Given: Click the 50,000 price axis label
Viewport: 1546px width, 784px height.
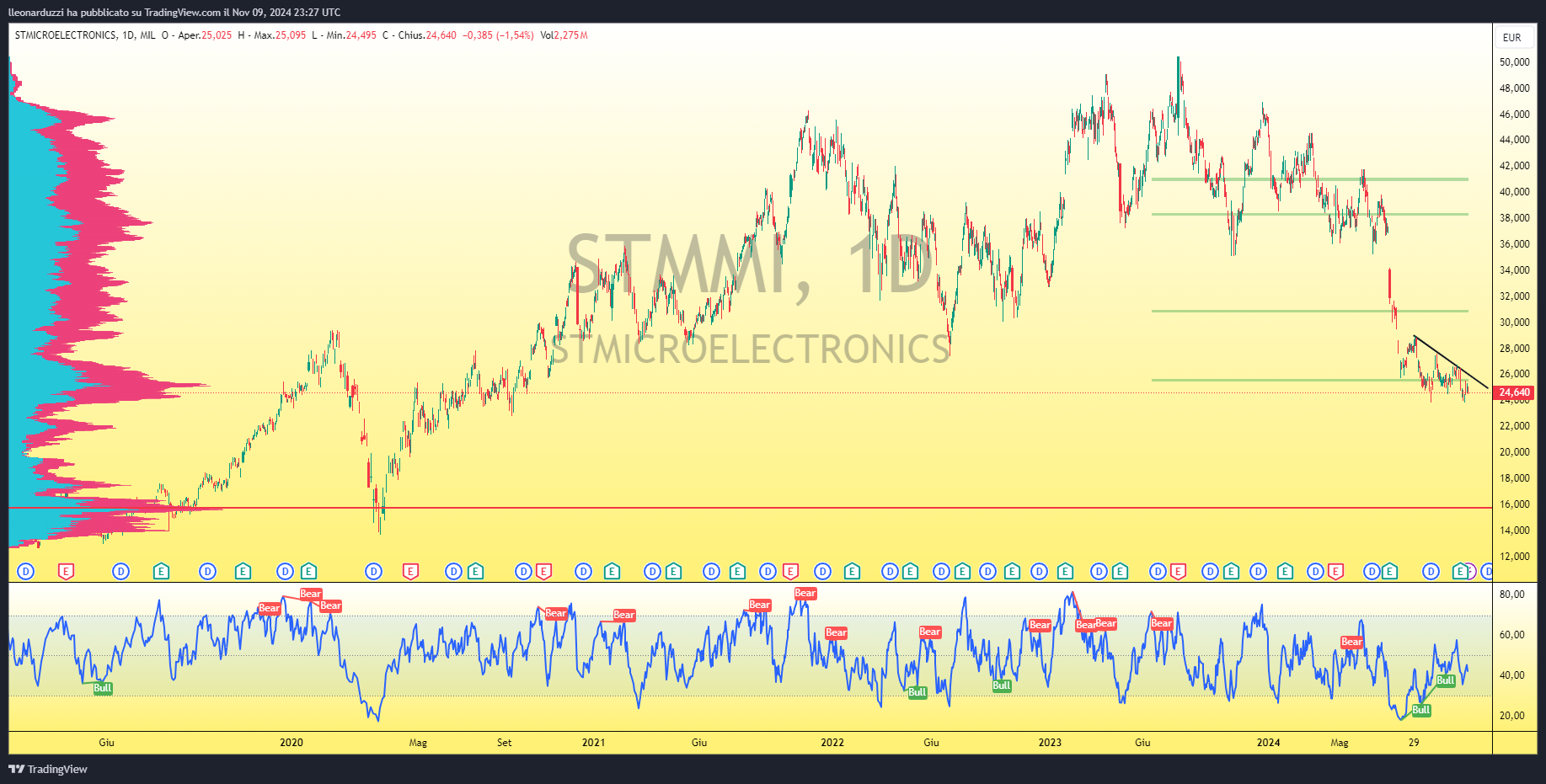Looking at the screenshot, I should tap(1514, 62).
